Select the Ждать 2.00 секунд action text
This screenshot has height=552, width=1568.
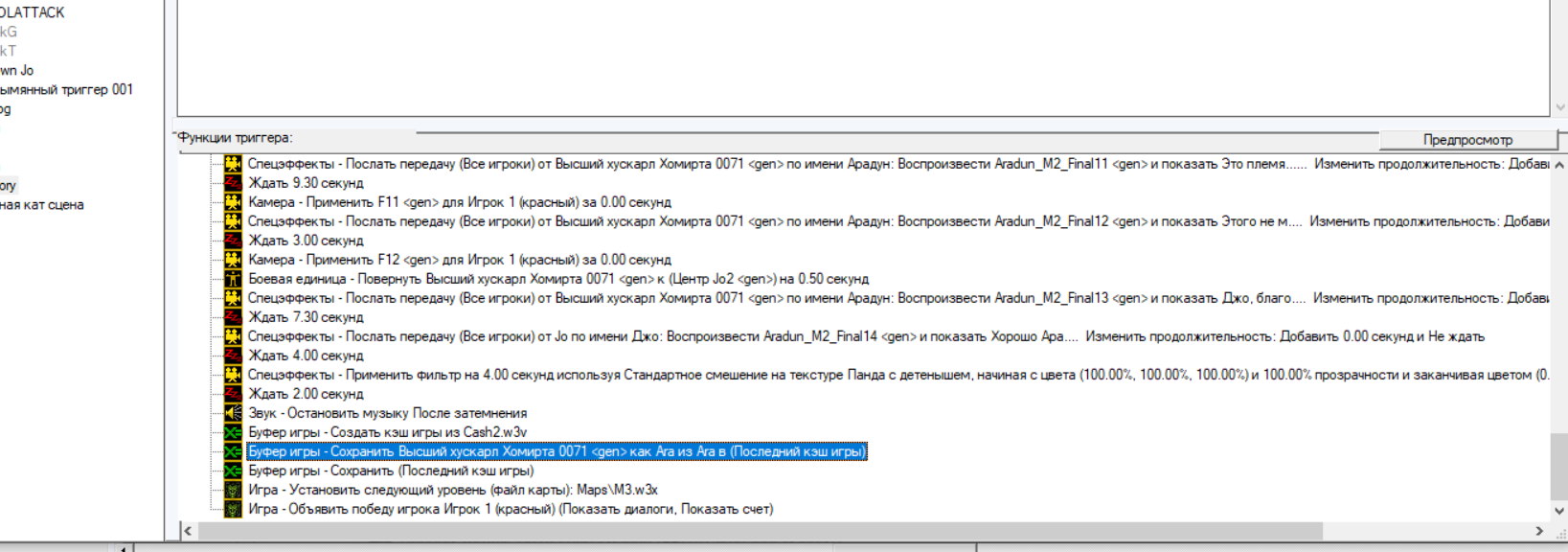(x=306, y=394)
